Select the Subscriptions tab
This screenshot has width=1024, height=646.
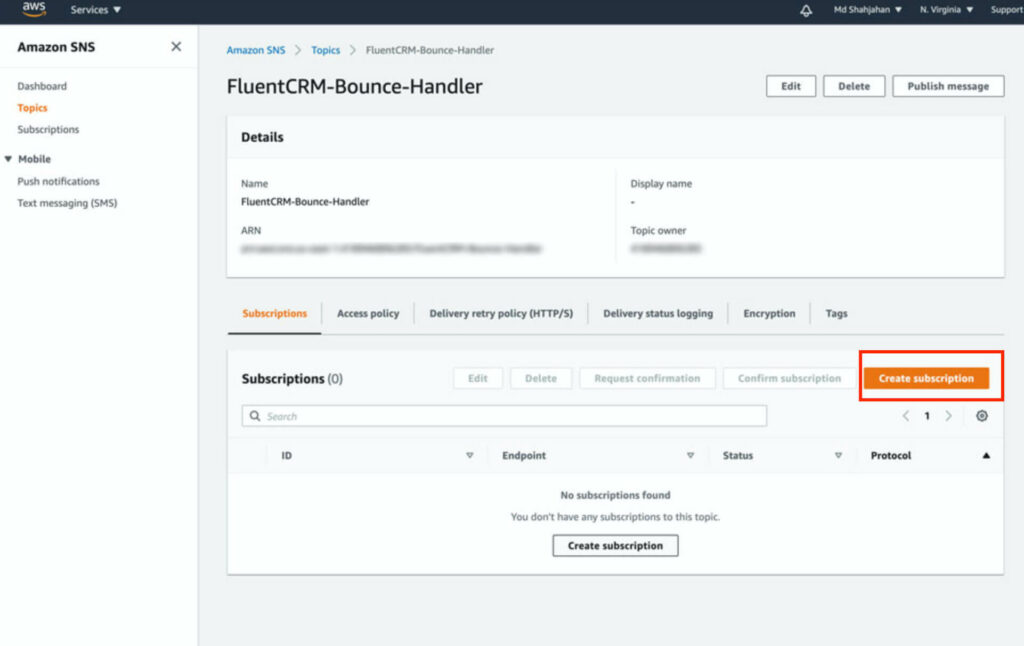tap(274, 314)
